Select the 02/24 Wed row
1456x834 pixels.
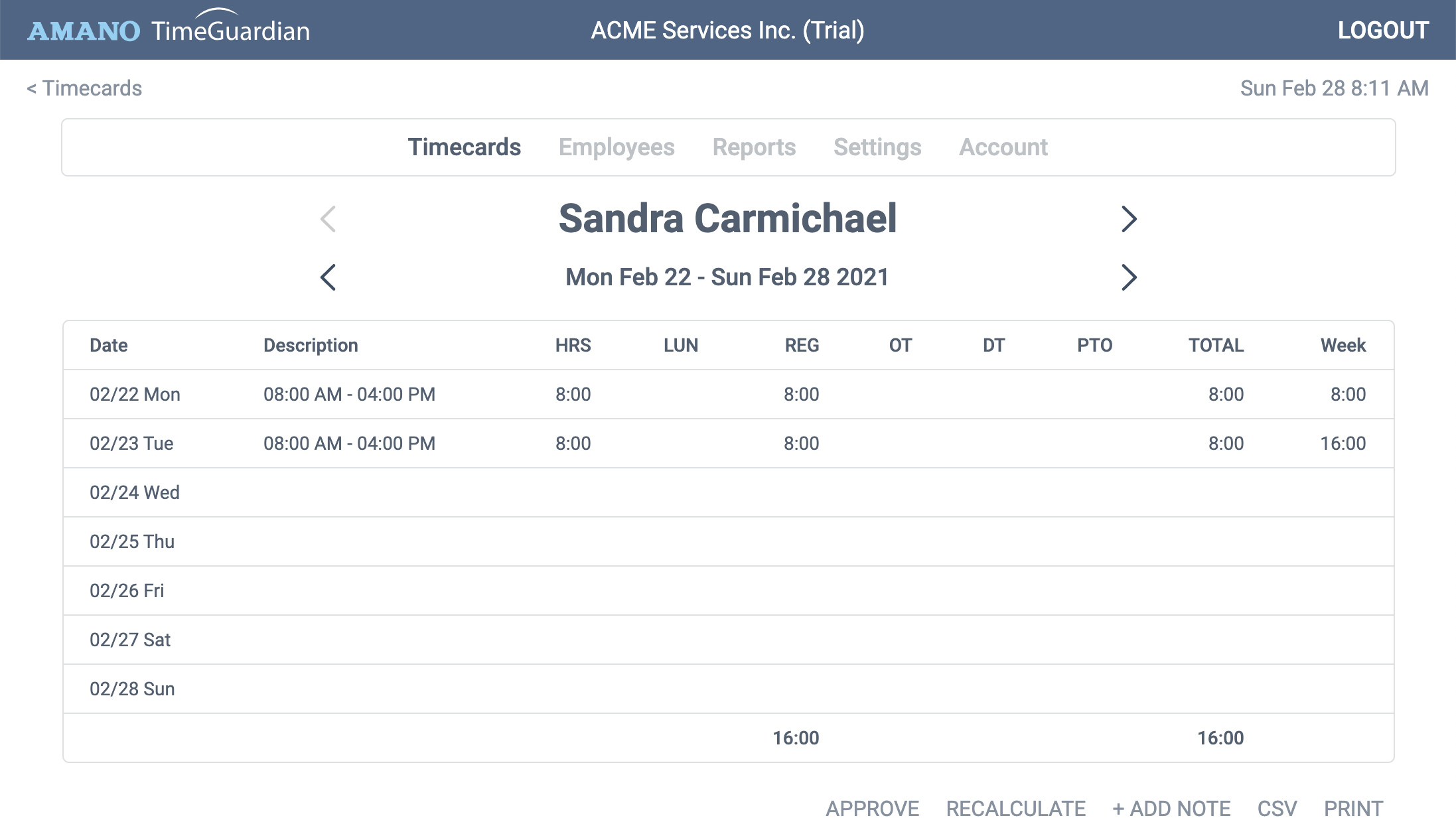point(729,492)
